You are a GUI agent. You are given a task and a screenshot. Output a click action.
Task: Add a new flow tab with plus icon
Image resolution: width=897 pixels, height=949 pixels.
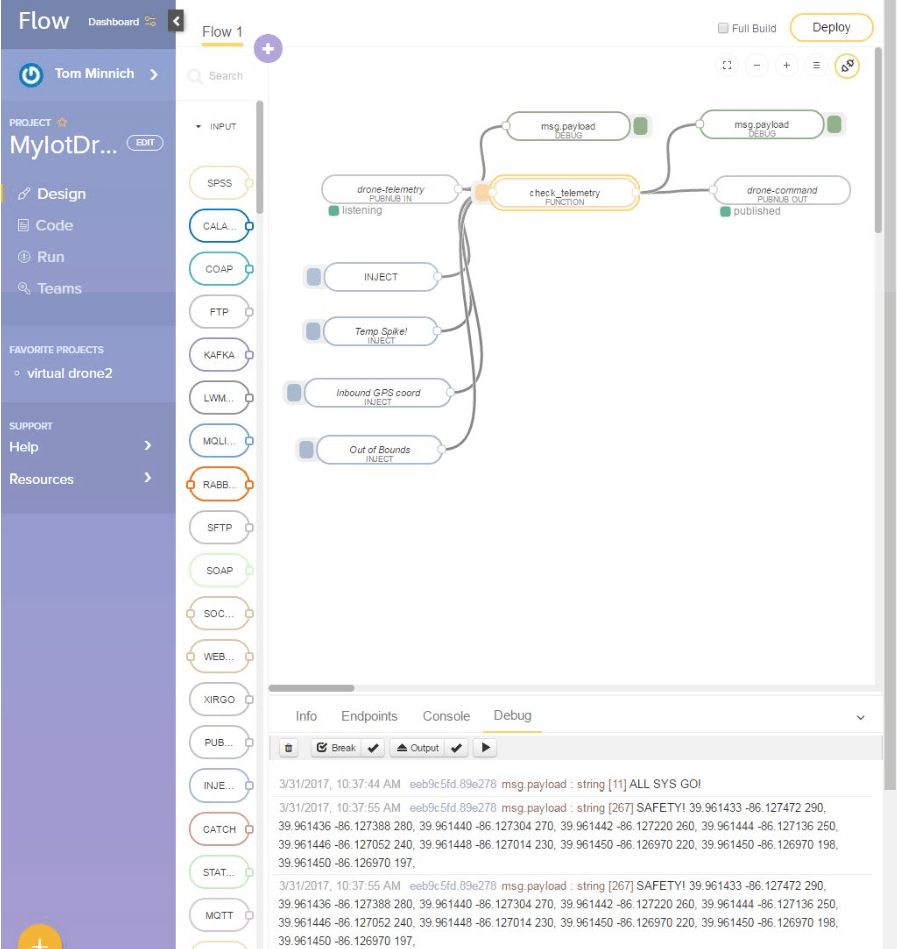coord(268,48)
